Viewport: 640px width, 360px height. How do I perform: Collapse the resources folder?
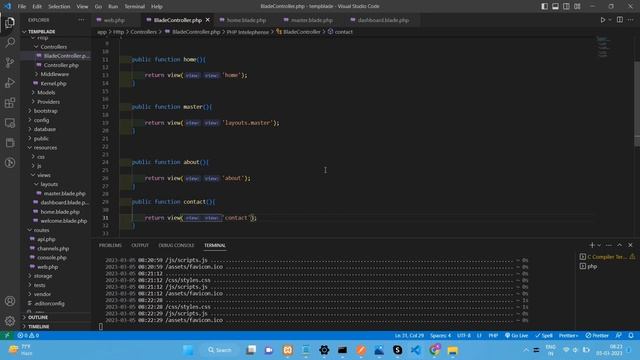(45, 148)
